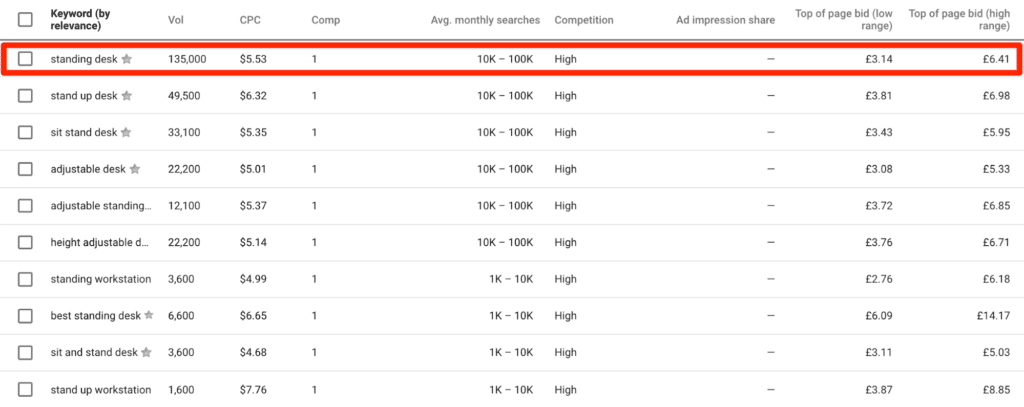The image size is (1024, 407).
Task: Check the 'standing desk' row checkbox
Action: point(25,60)
